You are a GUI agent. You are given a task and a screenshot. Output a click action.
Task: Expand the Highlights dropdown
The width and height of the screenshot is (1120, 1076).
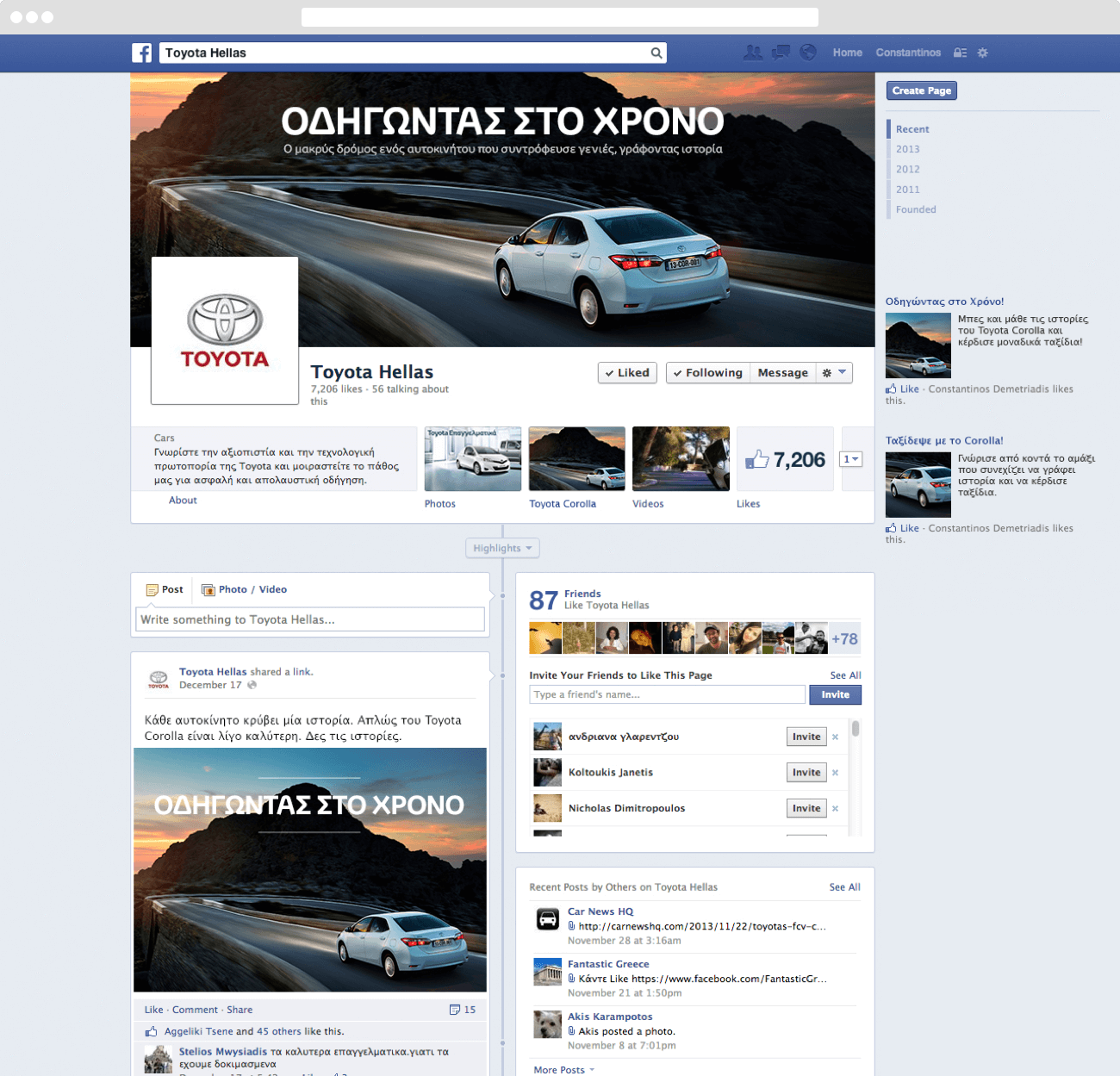point(502,548)
